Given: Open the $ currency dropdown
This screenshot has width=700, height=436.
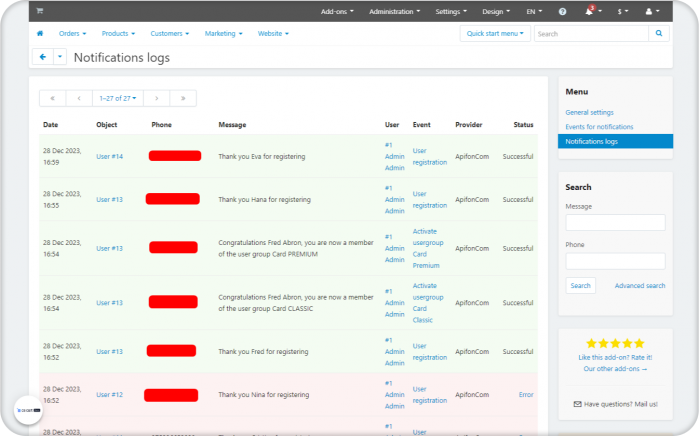Looking at the screenshot, I should click(623, 12).
